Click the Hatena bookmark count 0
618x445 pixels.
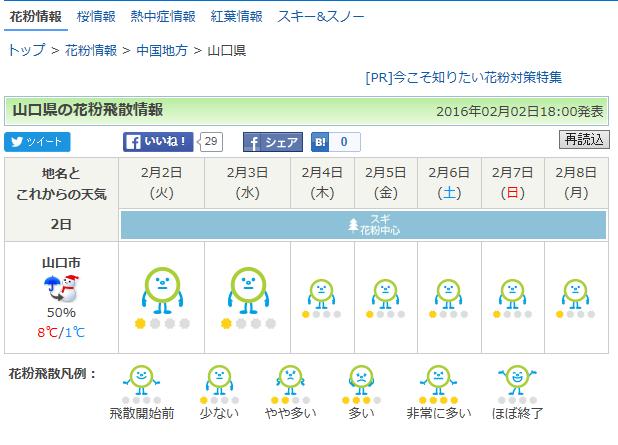point(344,142)
